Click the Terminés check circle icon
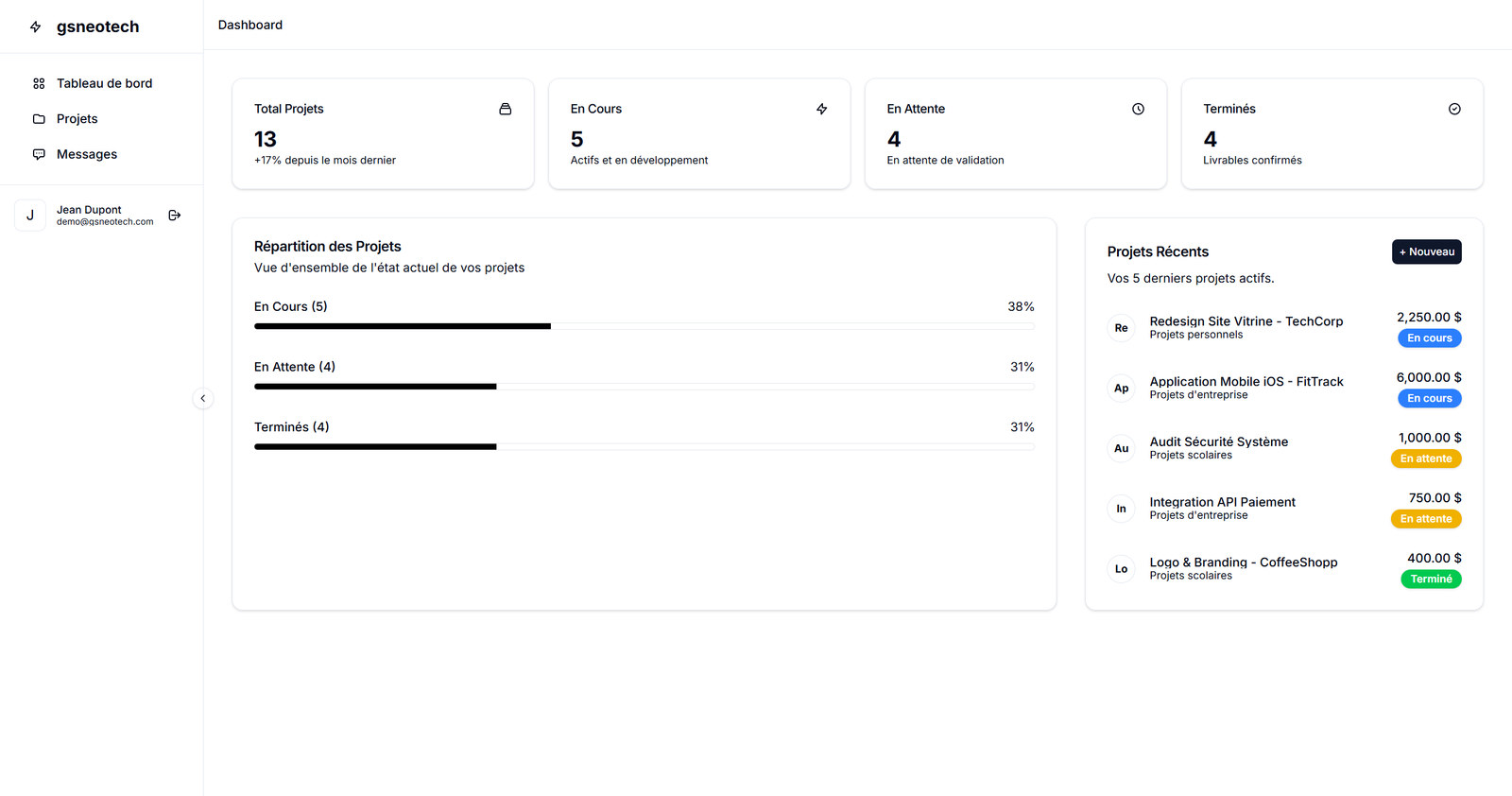 [1454, 109]
